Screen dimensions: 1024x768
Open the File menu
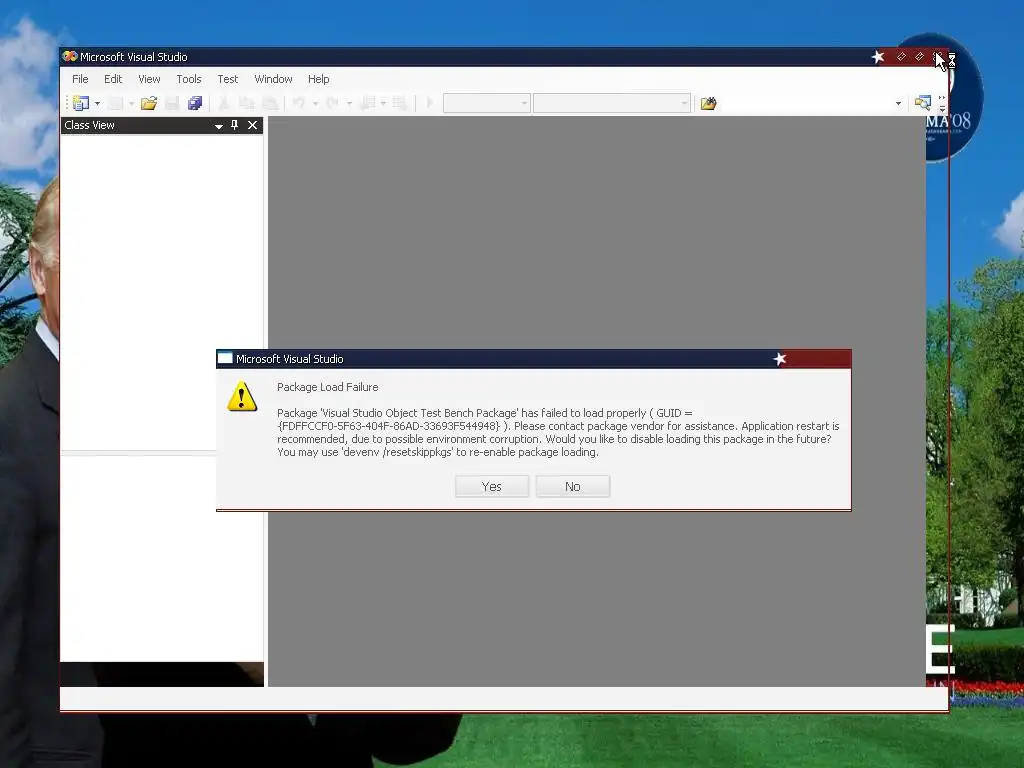(x=80, y=79)
